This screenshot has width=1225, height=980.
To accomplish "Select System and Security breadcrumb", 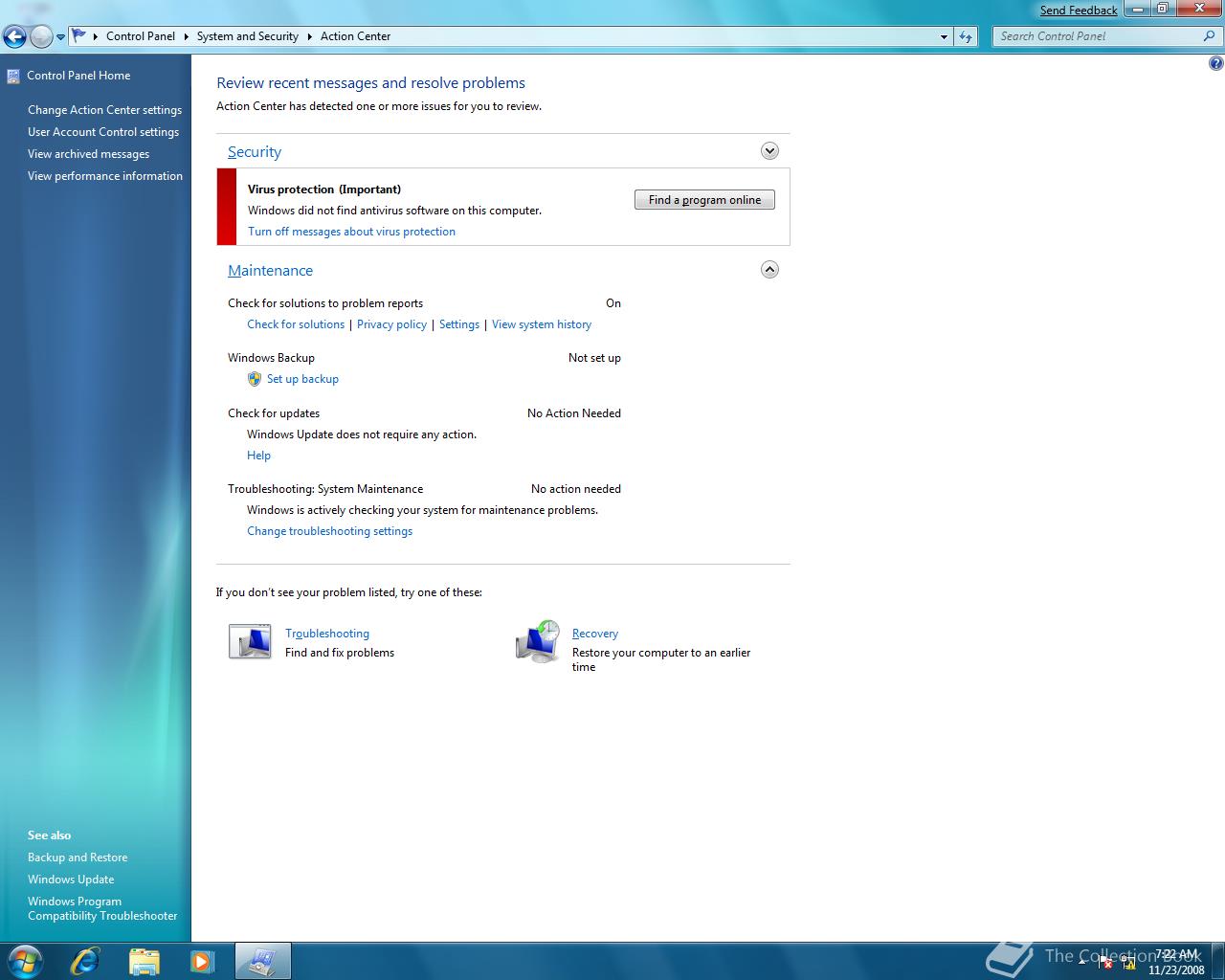I will pos(248,36).
